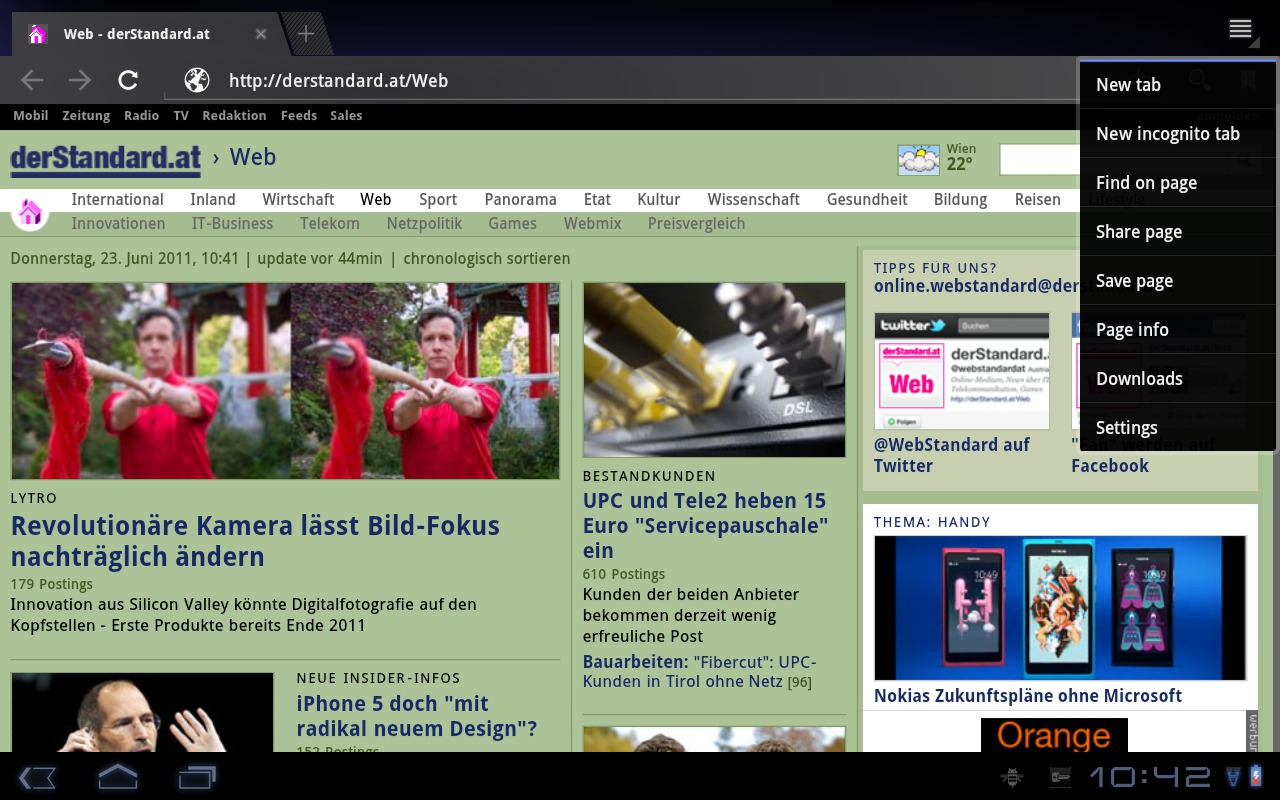Screen dimensions: 1280x800
Task: Select 'Save page' in the menu
Action: pyautogui.click(x=1178, y=281)
